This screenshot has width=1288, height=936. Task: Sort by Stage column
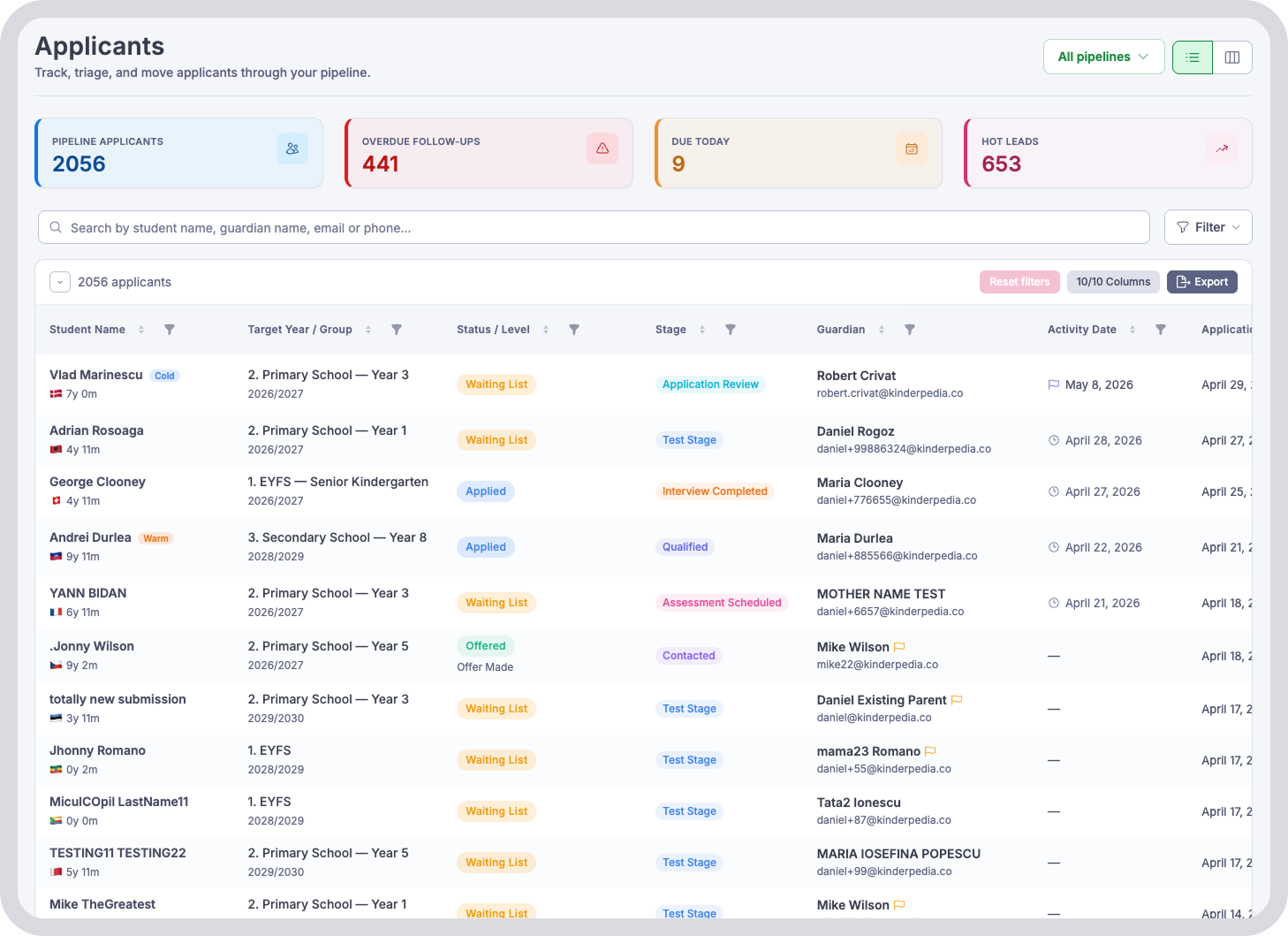(x=702, y=330)
